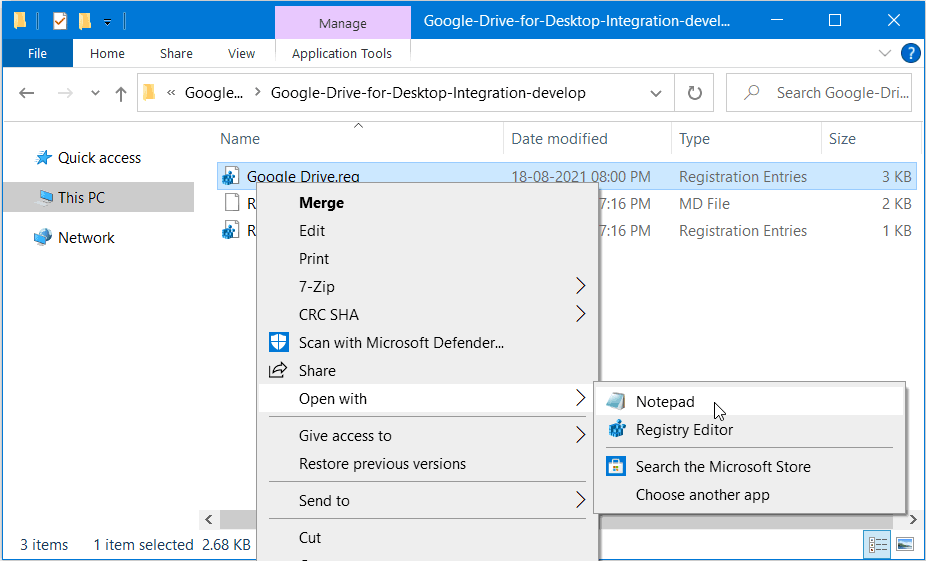The image size is (926, 561).
Task: Choose Merge from the context menu
Action: click(x=428, y=203)
